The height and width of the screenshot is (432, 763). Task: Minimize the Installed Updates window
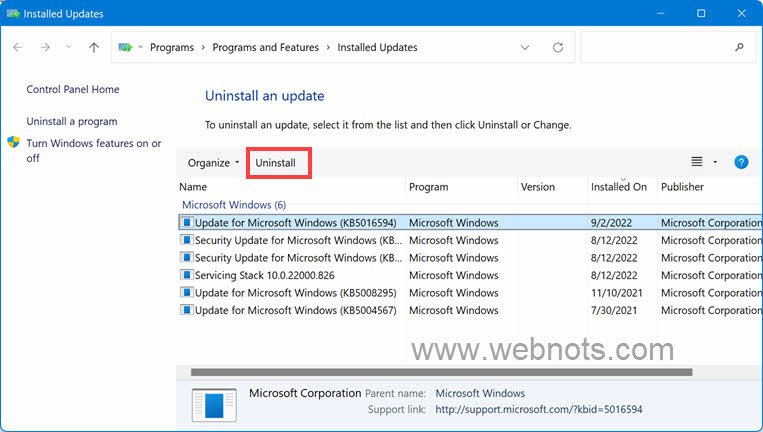[660, 13]
